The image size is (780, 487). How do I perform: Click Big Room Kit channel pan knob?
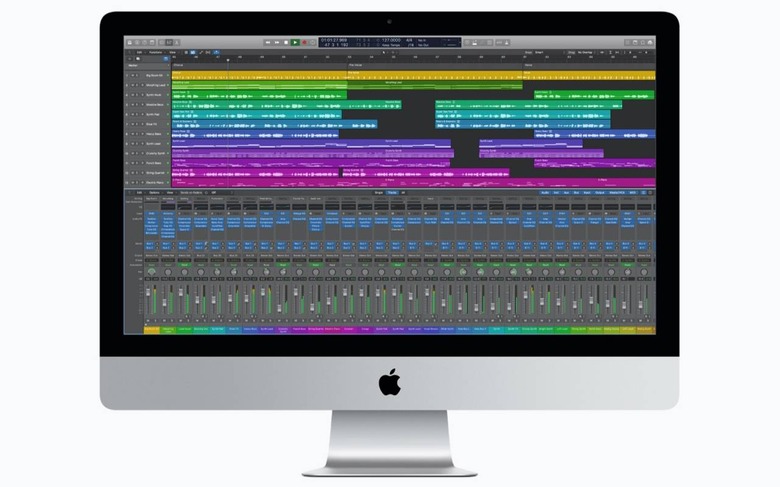(151, 272)
